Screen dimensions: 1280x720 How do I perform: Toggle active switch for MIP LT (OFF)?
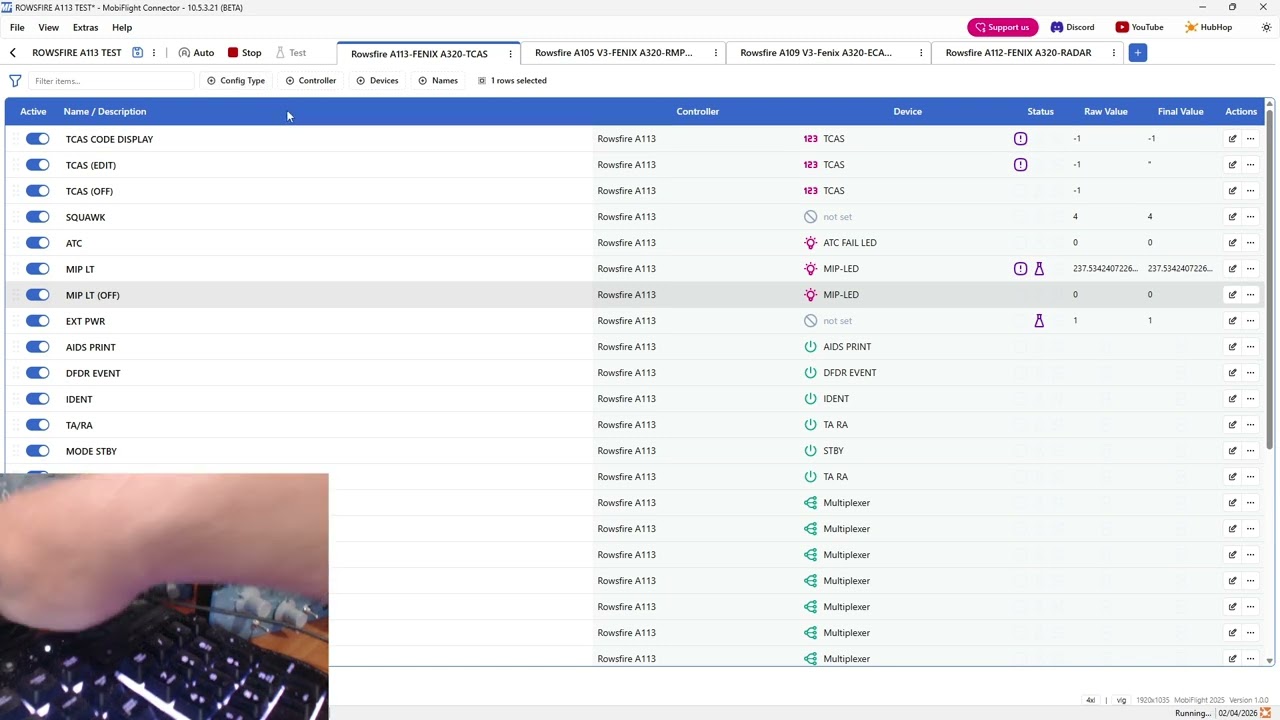click(38, 295)
